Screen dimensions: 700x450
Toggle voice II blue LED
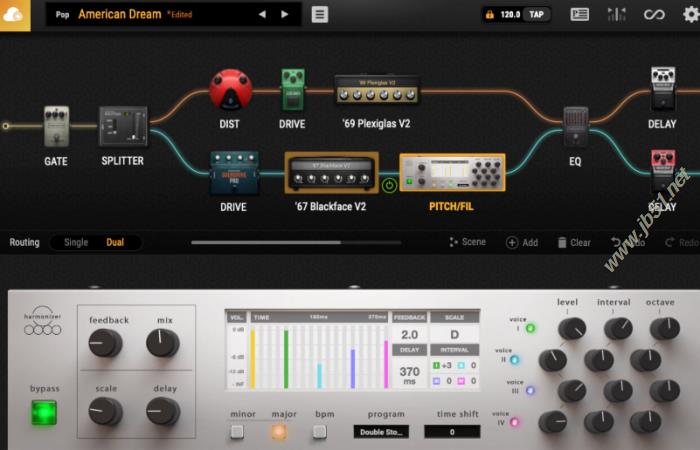(x=514, y=360)
